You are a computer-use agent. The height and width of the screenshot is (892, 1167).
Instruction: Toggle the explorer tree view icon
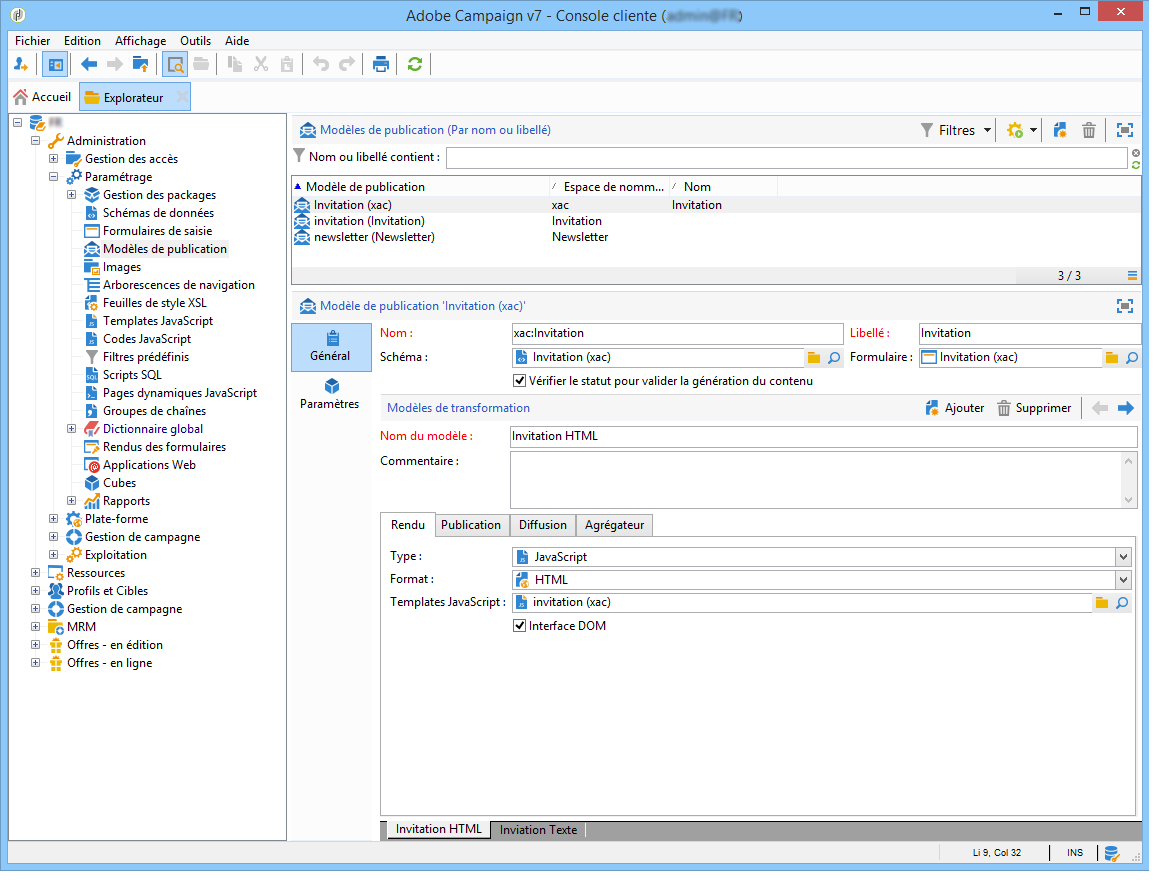(55, 65)
